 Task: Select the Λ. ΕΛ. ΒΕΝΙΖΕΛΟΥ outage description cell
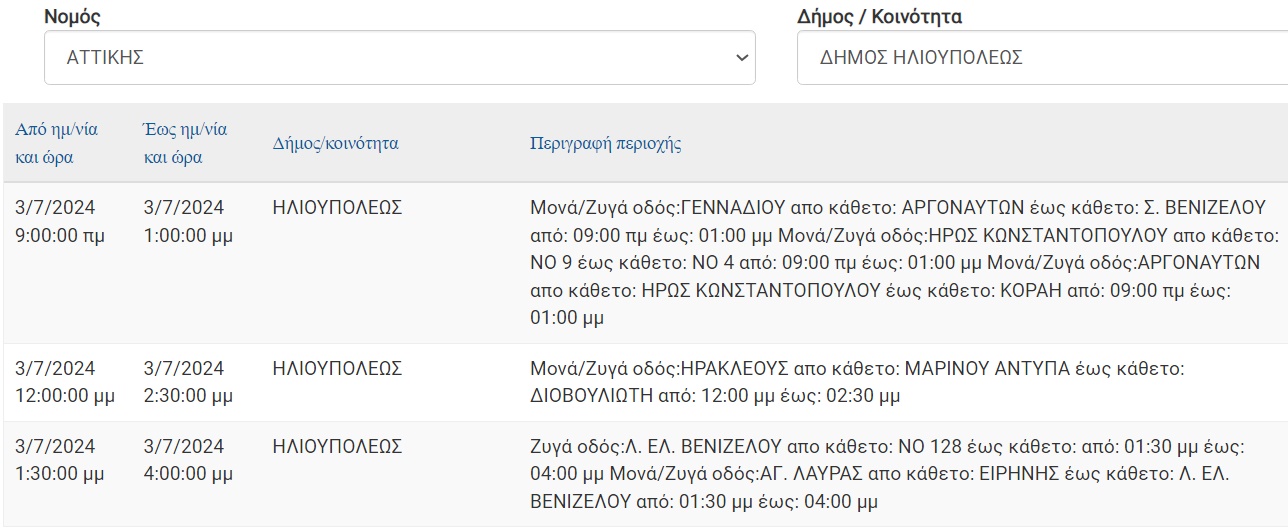click(x=886, y=473)
